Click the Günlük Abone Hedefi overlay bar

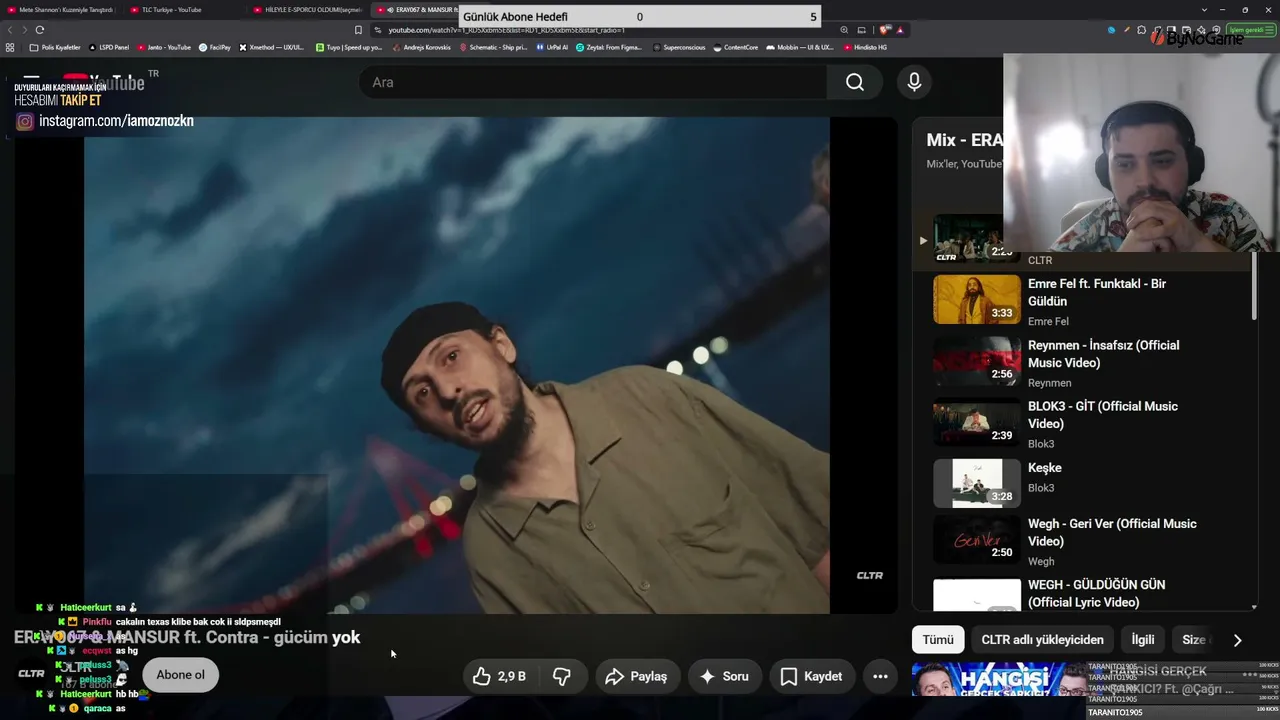640,17
